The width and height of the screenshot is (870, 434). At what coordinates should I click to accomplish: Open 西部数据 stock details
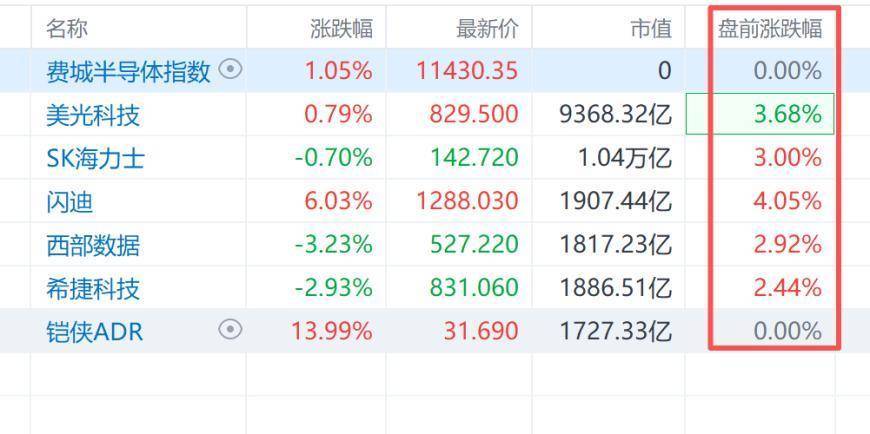coord(93,245)
